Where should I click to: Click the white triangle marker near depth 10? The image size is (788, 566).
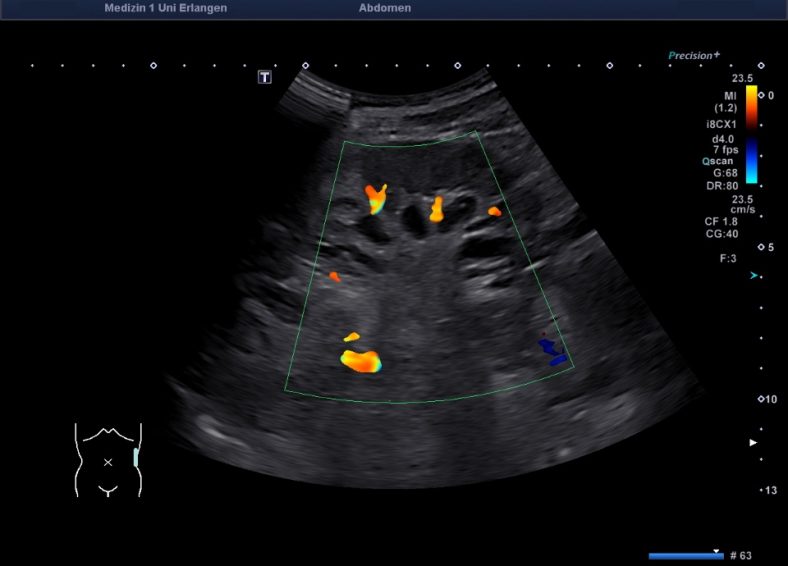(x=754, y=442)
